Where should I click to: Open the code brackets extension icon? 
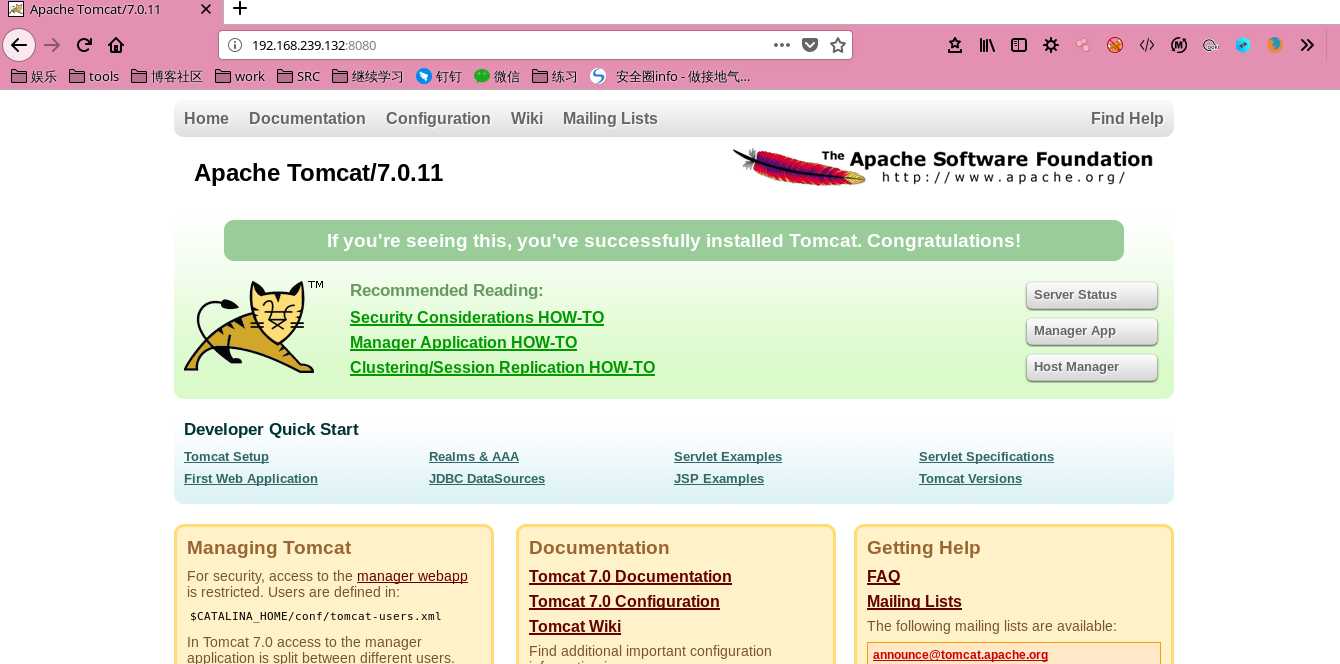click(1147, 45)
